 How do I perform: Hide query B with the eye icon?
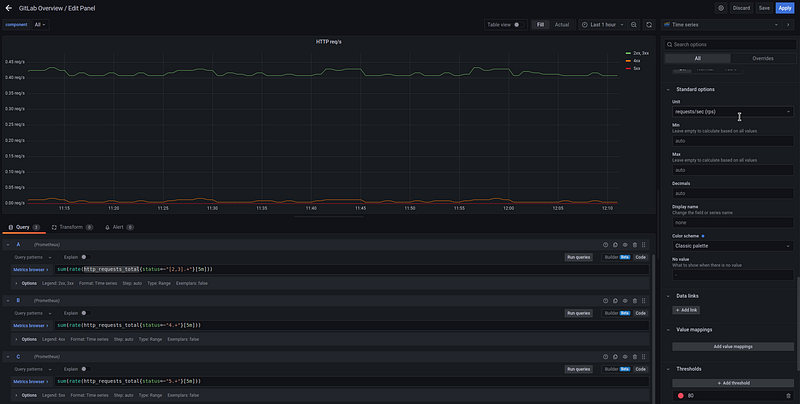[x=625, y=301]
